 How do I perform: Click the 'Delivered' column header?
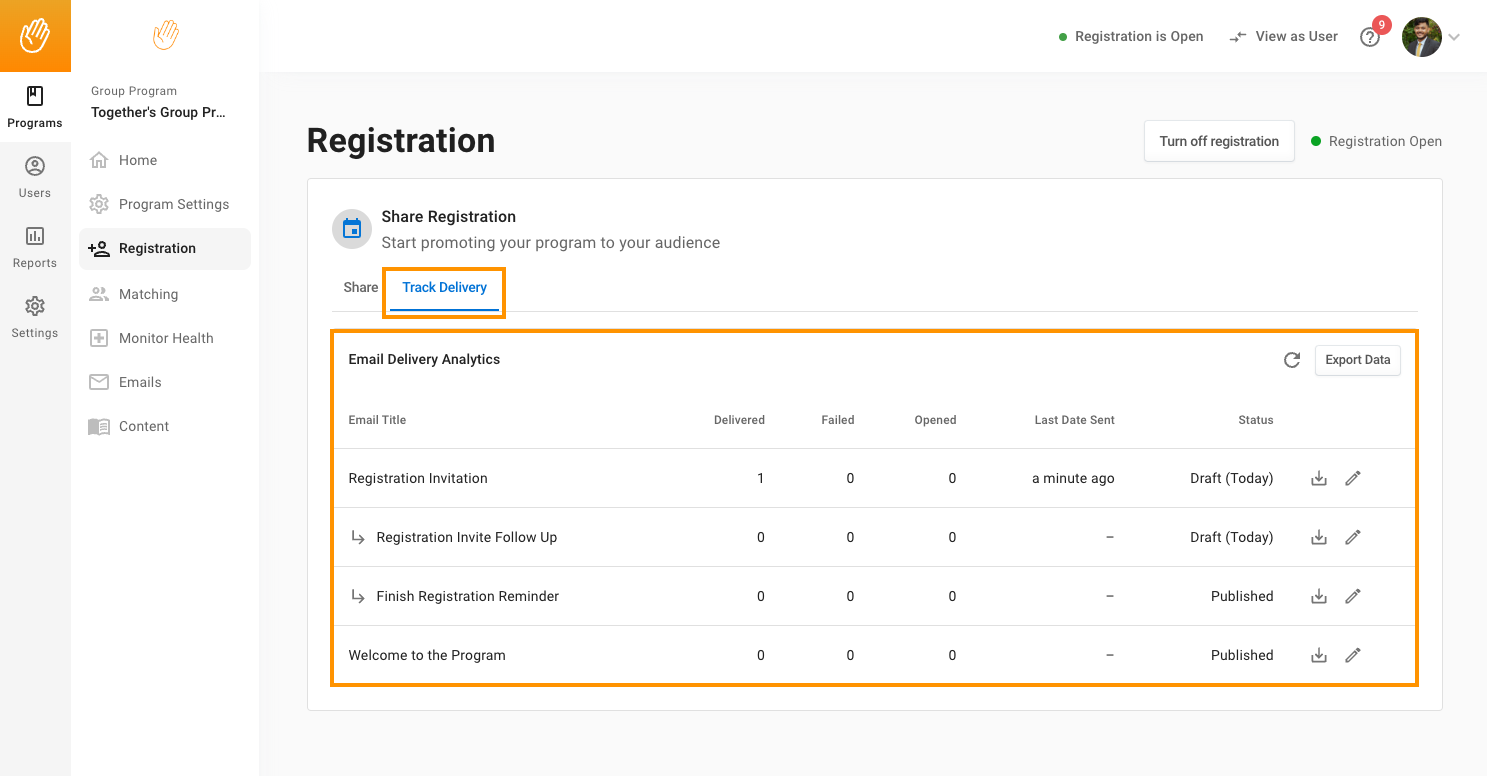pos(739,420)
